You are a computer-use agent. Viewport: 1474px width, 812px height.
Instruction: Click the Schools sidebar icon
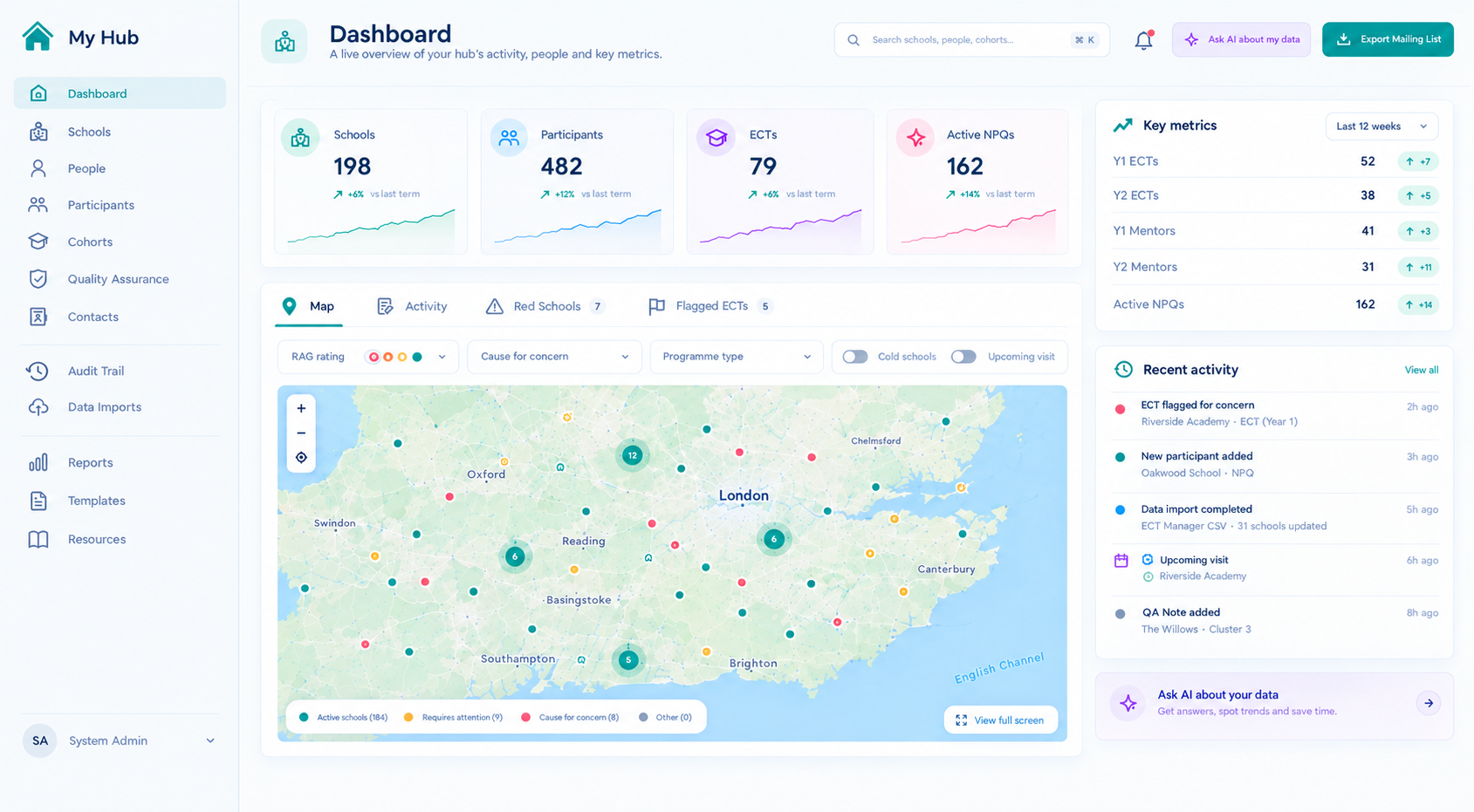[x=38, y=132]
